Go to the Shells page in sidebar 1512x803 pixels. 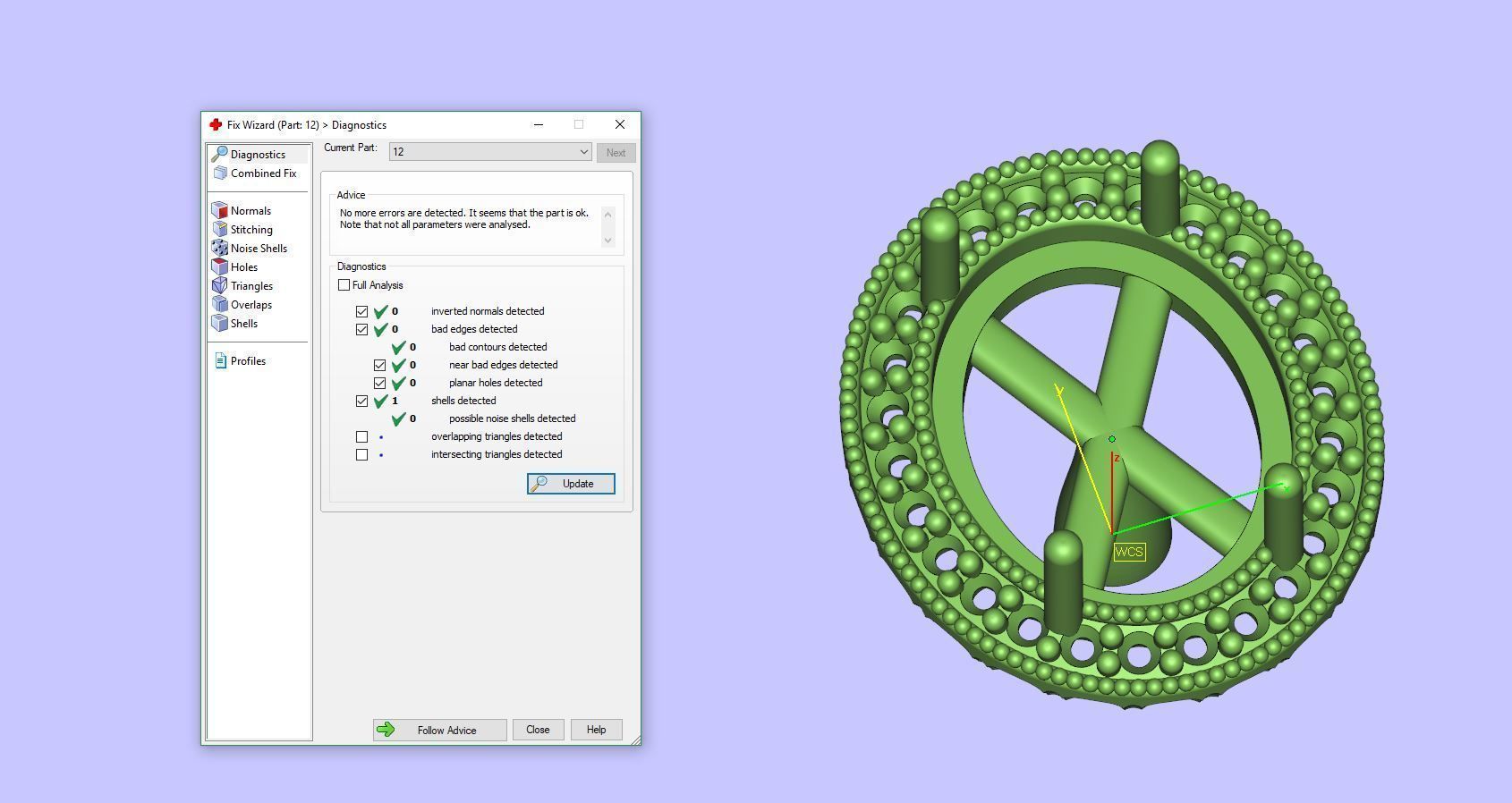pos(243,324)
